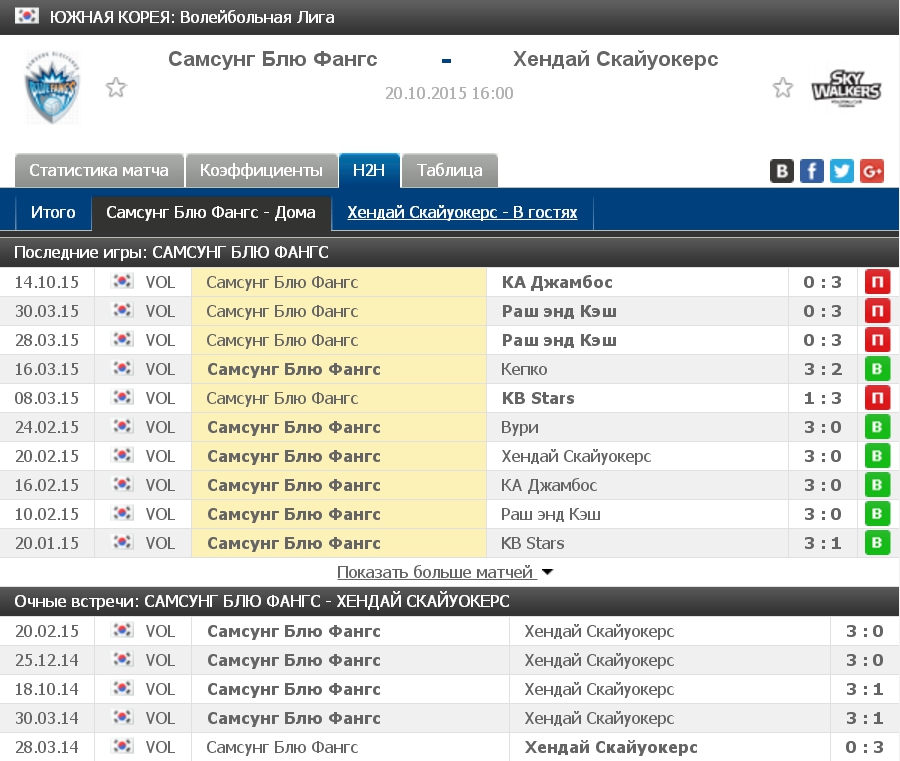Share match on Twitter icon
The width and height of the screenshot is (900, 761).
[842, 171]
